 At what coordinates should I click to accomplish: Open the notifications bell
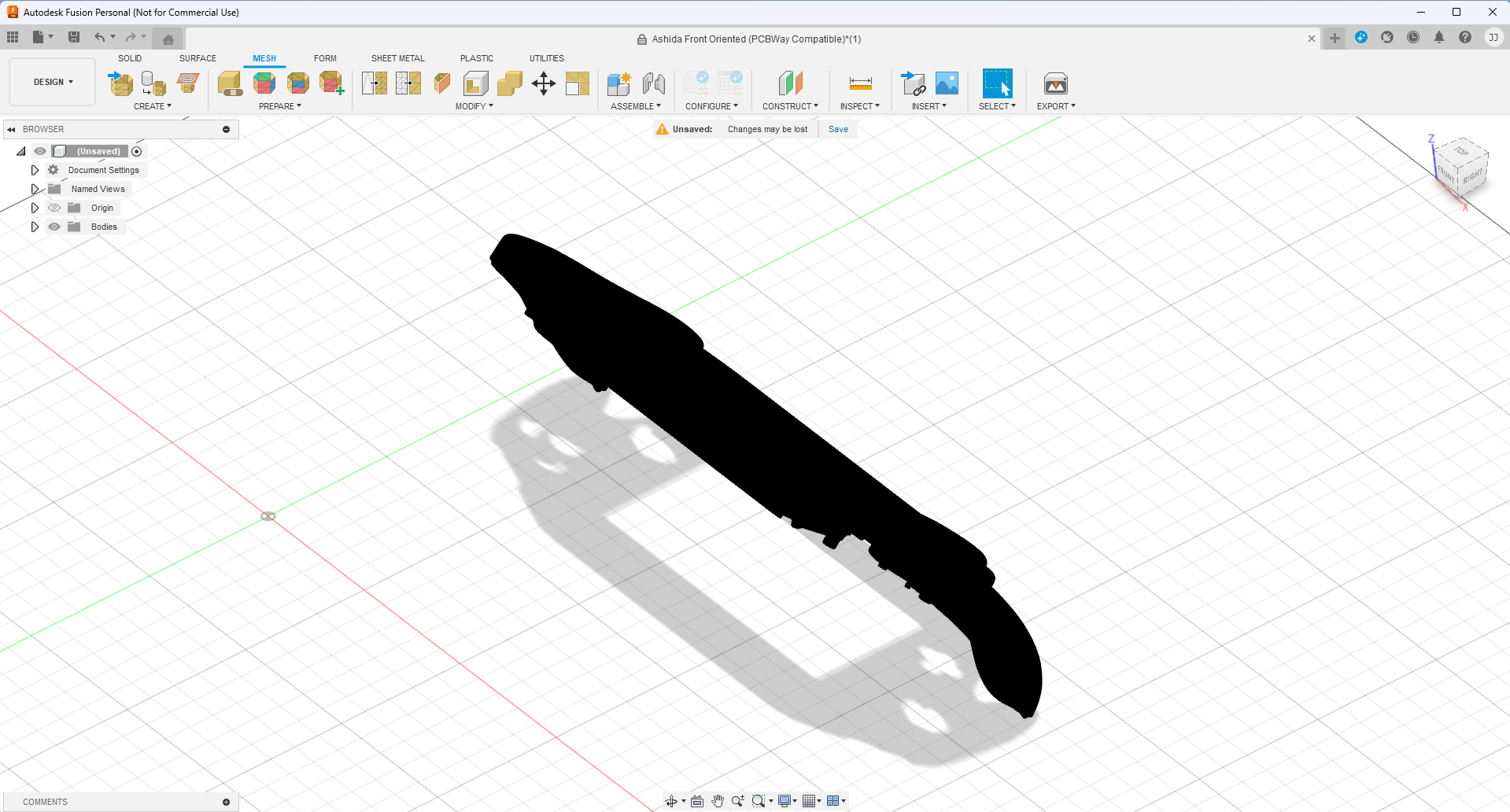(x=1439, y=37)
